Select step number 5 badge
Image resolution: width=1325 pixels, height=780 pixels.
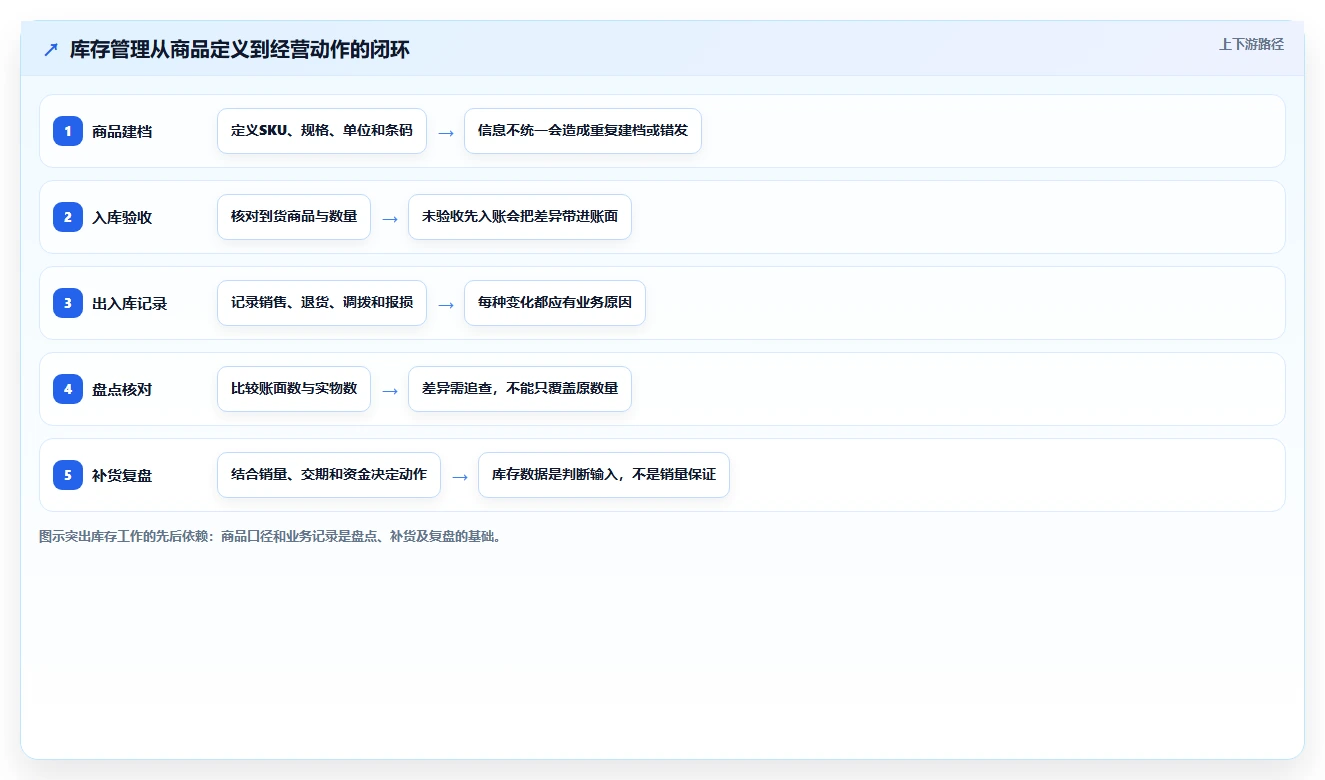pos(68,474)
